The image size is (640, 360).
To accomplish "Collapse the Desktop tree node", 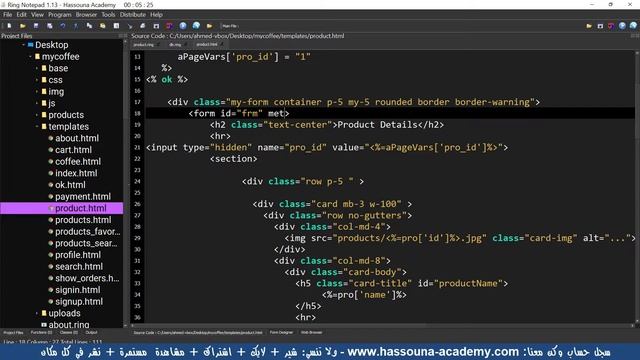I will (23, 45).
